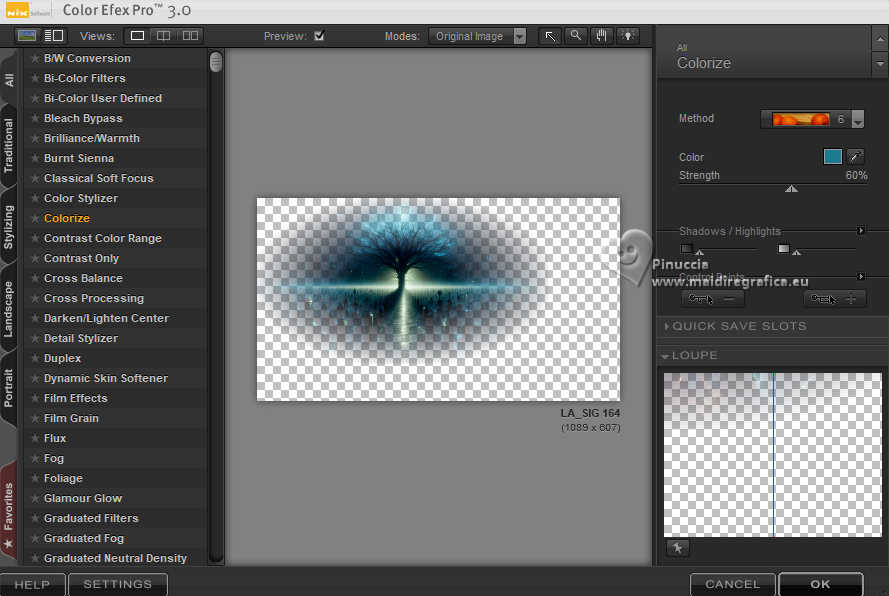The width and height of the screenshot is (889, 596).
Task: Show filter list with panel layout icon
Action: pos(53,36)
